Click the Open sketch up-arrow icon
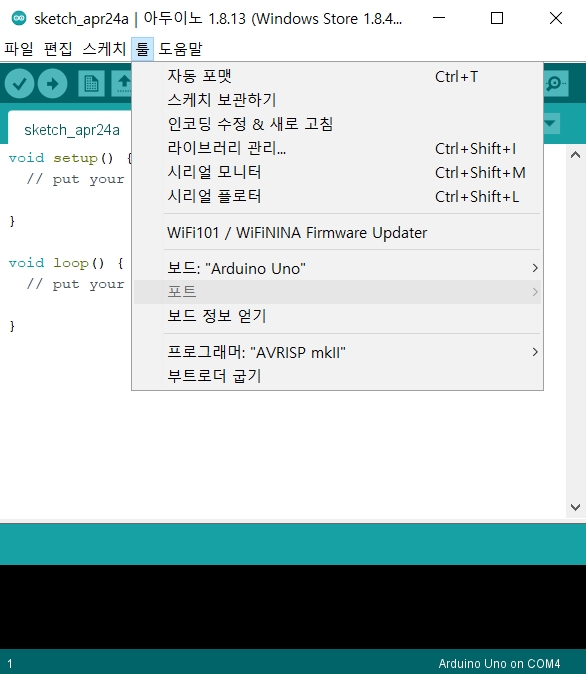 pos(122,83)
